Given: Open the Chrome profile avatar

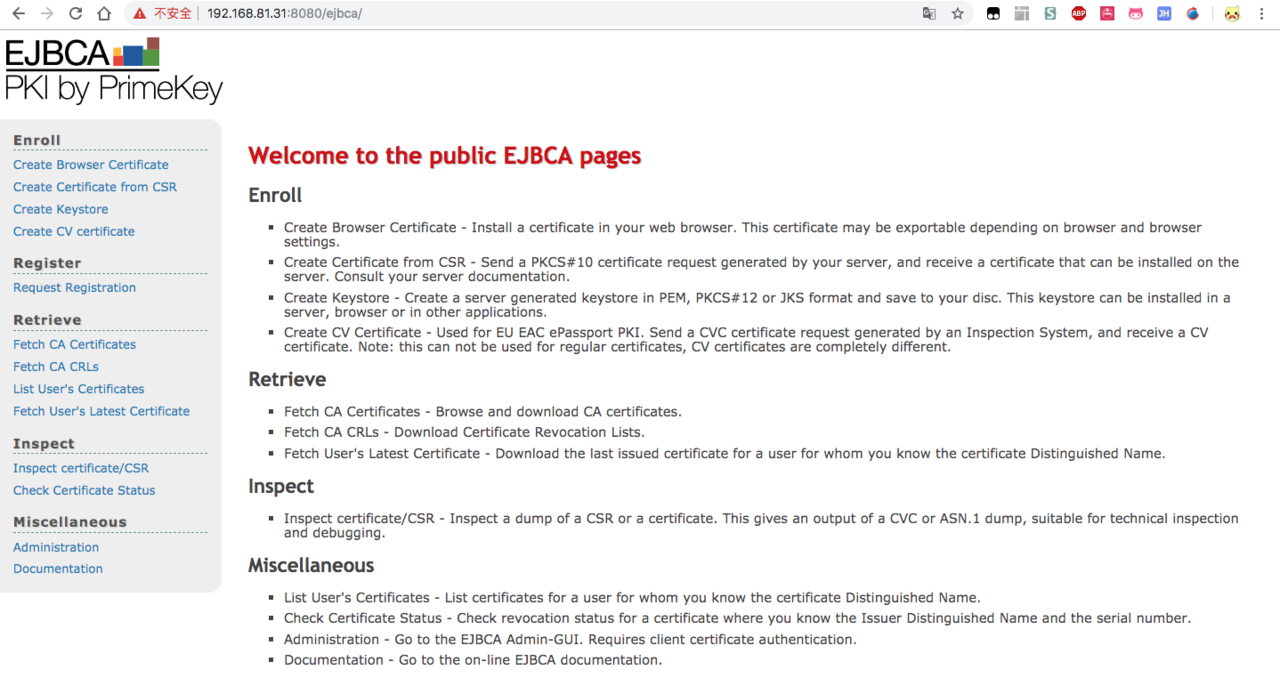Looking at the screenshot, I should [x=1232, y=14].
